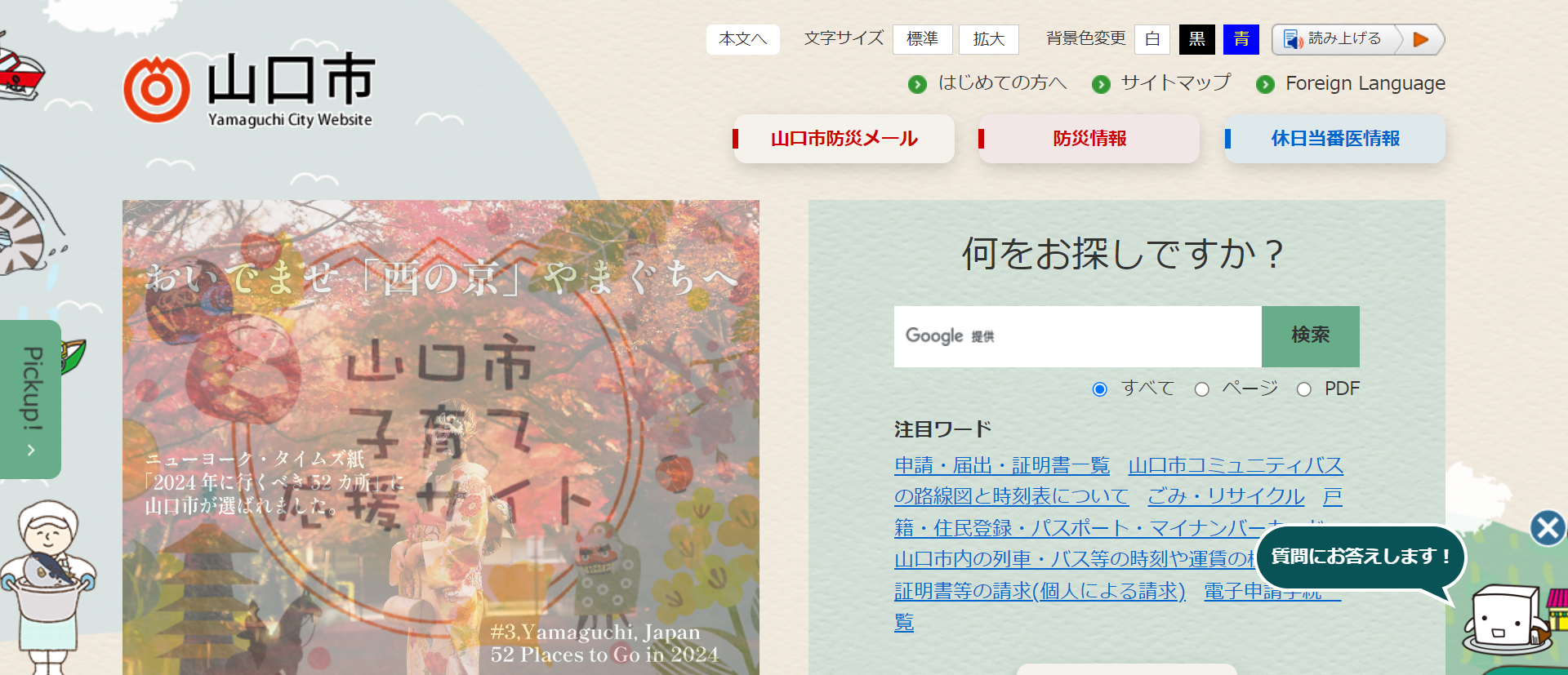Open the 休日当番医情報 tab
Viewport: 1568px width, 675px height.
click(x=1334, y=139)
